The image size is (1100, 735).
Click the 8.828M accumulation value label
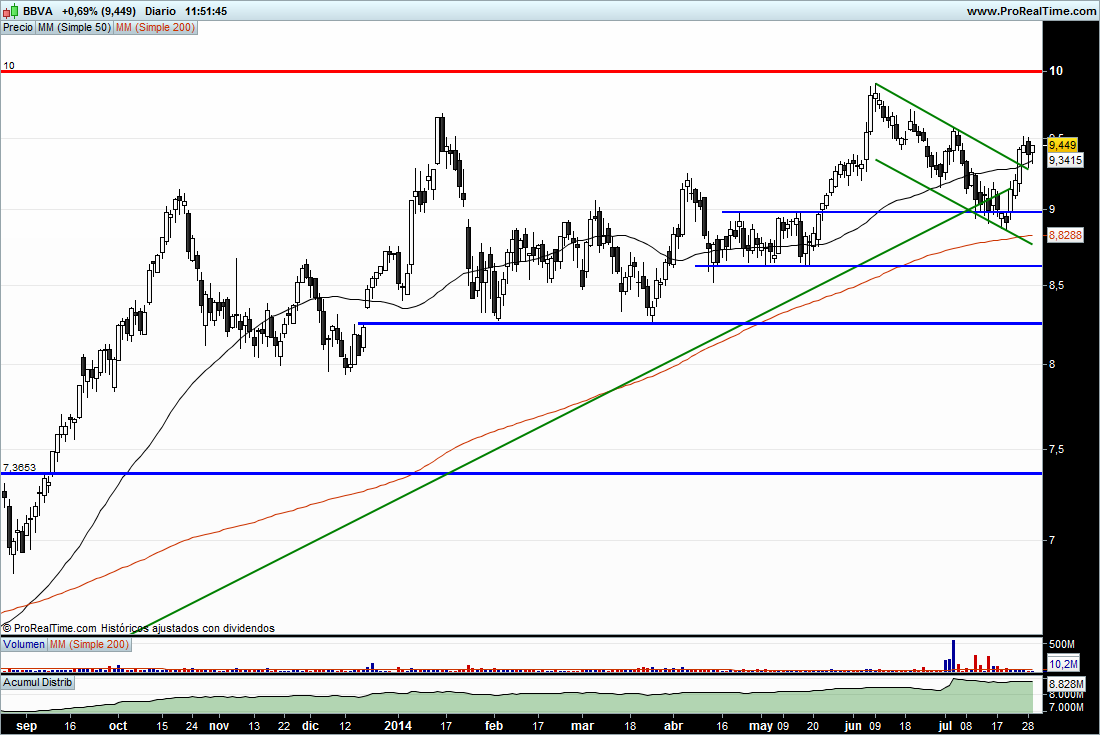pos(1066,684)
